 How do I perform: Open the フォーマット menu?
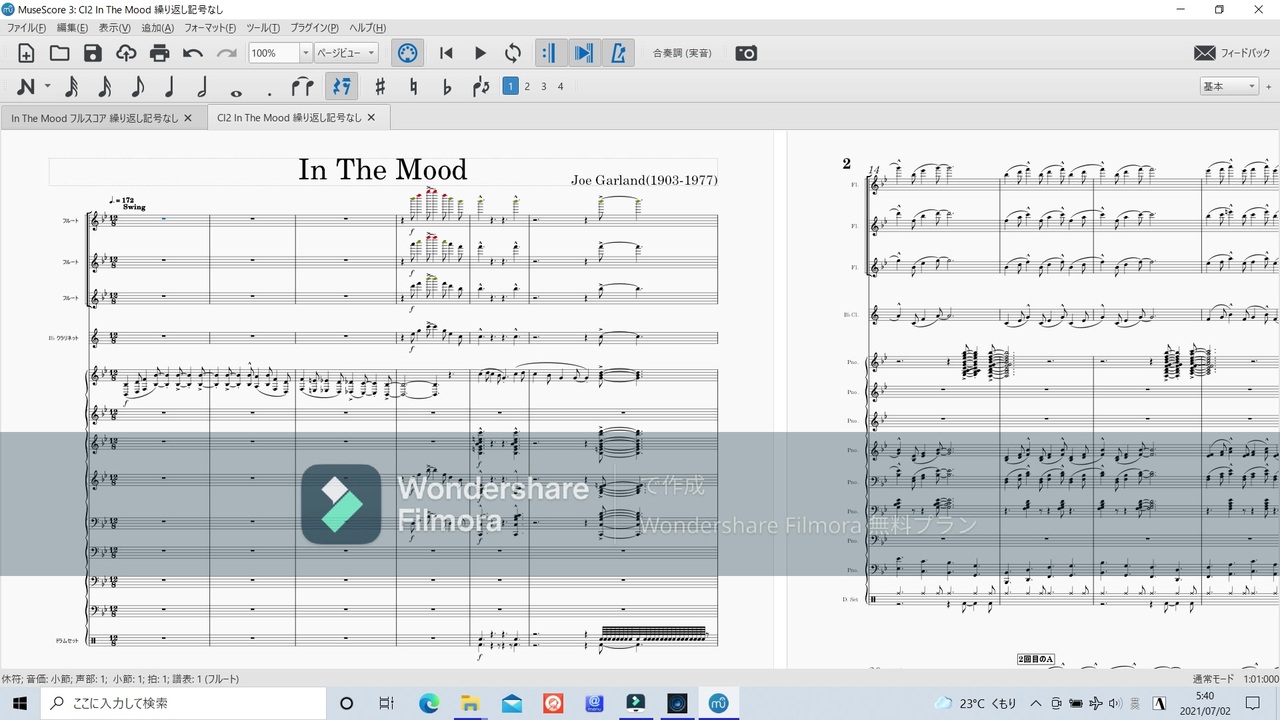(210, 28)
